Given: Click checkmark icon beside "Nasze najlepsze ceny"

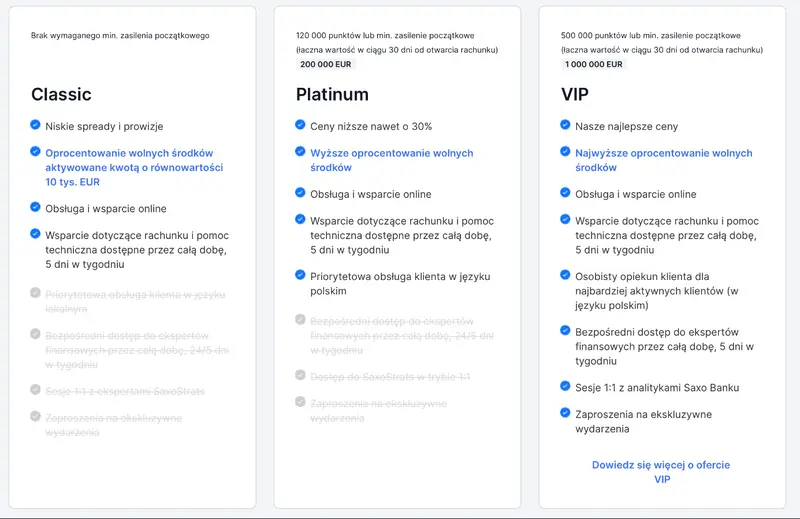Looking at the screenshot, I should point(566,125).
